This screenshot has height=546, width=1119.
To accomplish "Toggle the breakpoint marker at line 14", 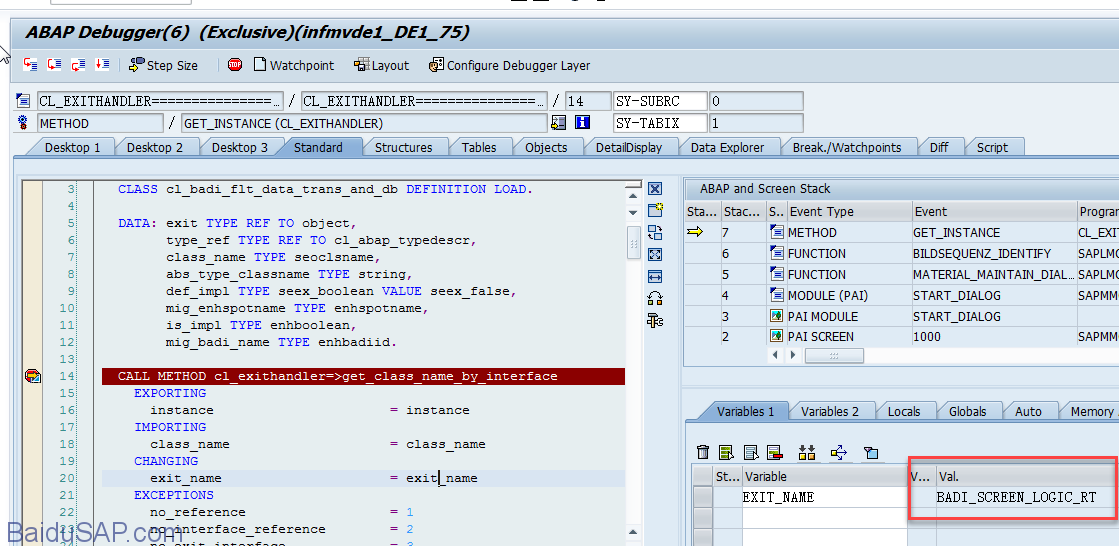I will click(33, 376).
